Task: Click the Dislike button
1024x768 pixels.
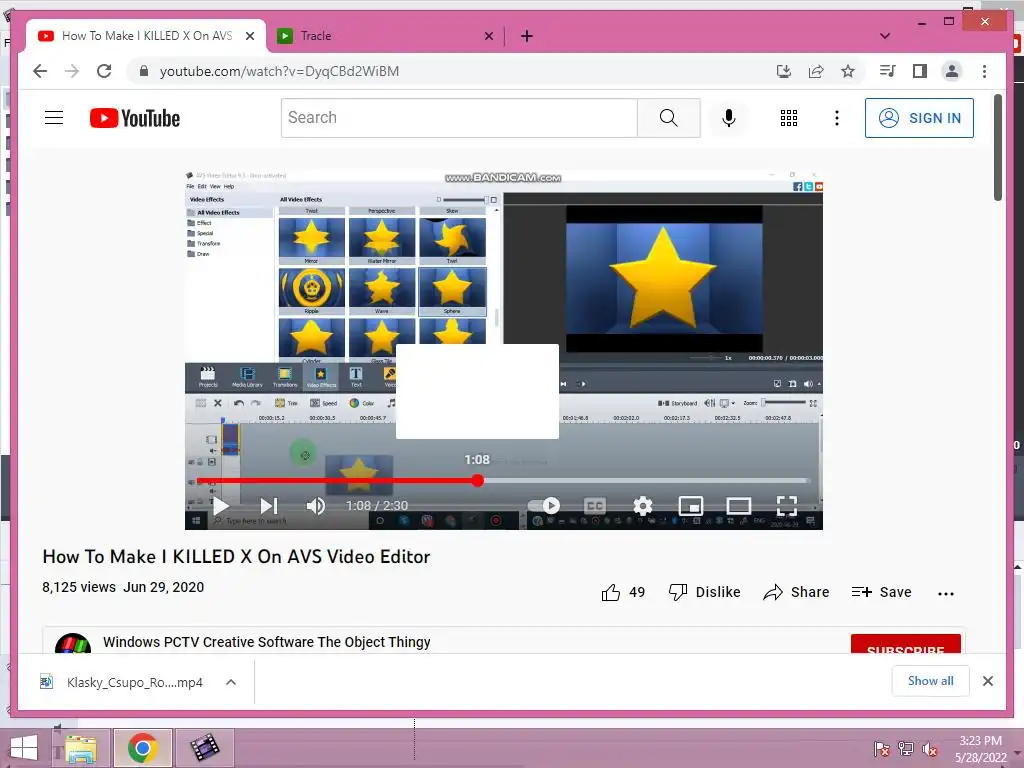Action: tap(705, 592)
